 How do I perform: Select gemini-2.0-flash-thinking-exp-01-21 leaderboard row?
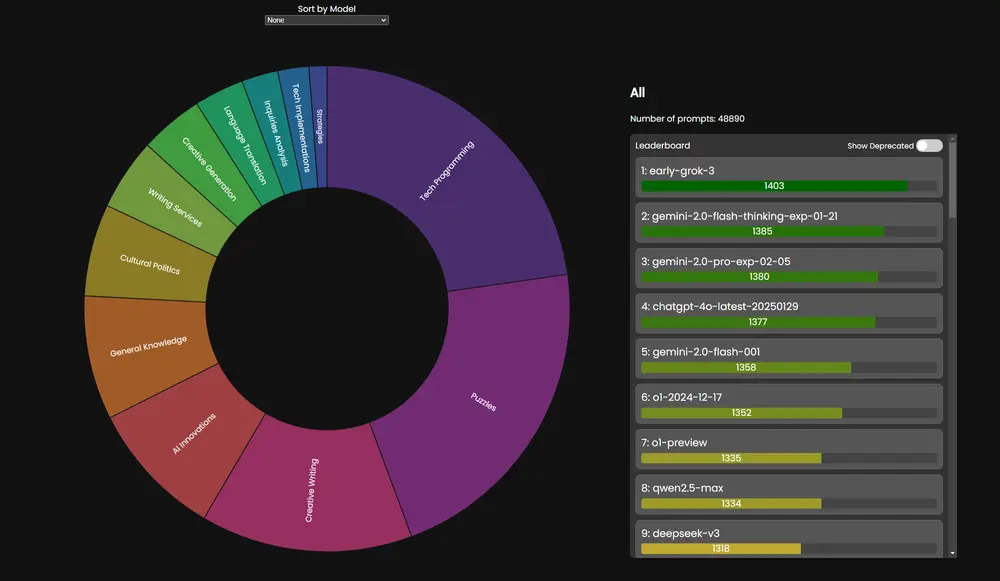[788, 222]
